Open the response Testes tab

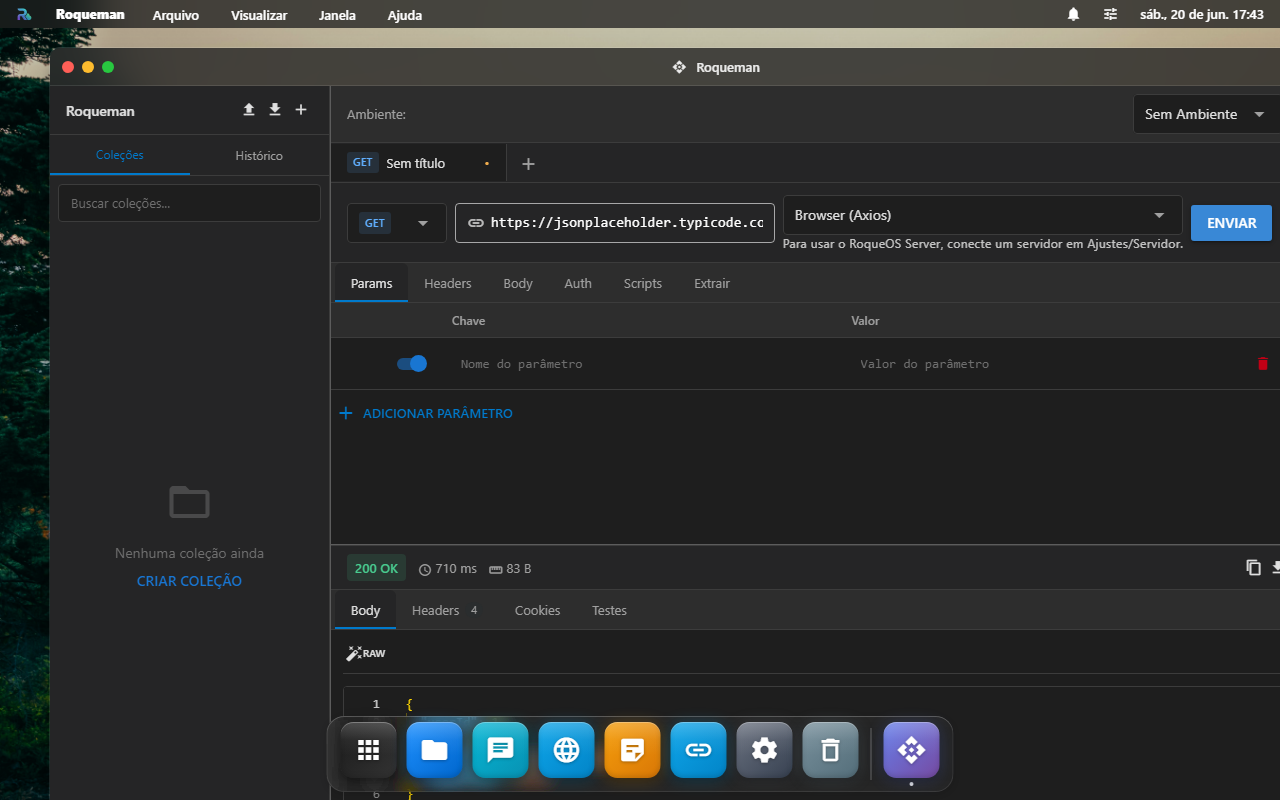[609, 610]
